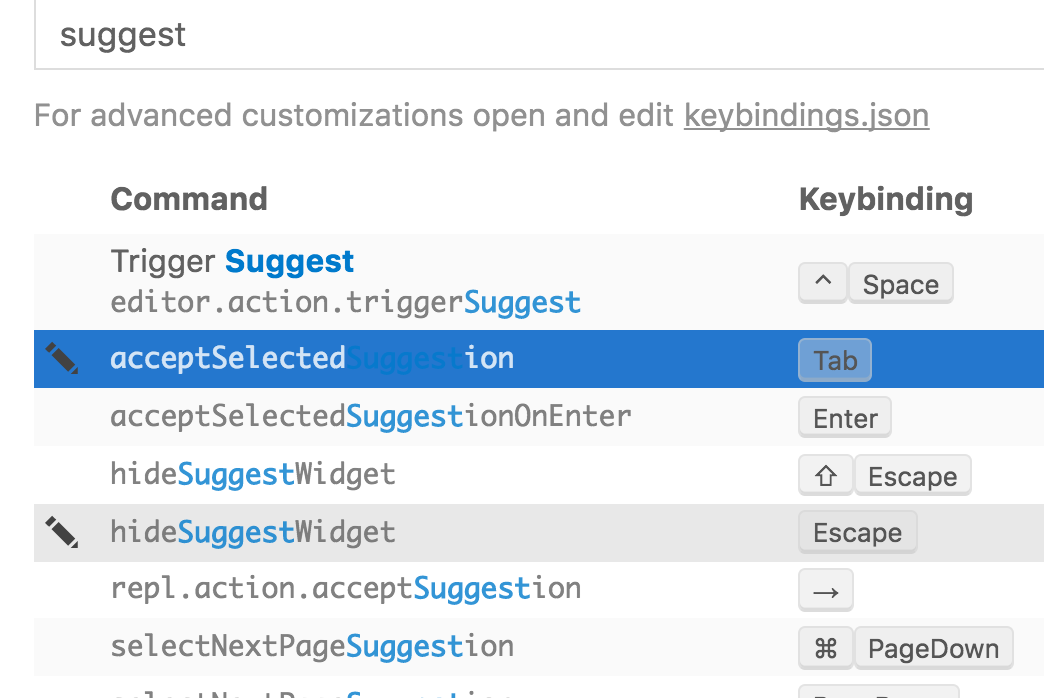This screenshot has height=698, width=1044.
Task: Click the search field containing 'suggest'
Action: pos(538,36)
